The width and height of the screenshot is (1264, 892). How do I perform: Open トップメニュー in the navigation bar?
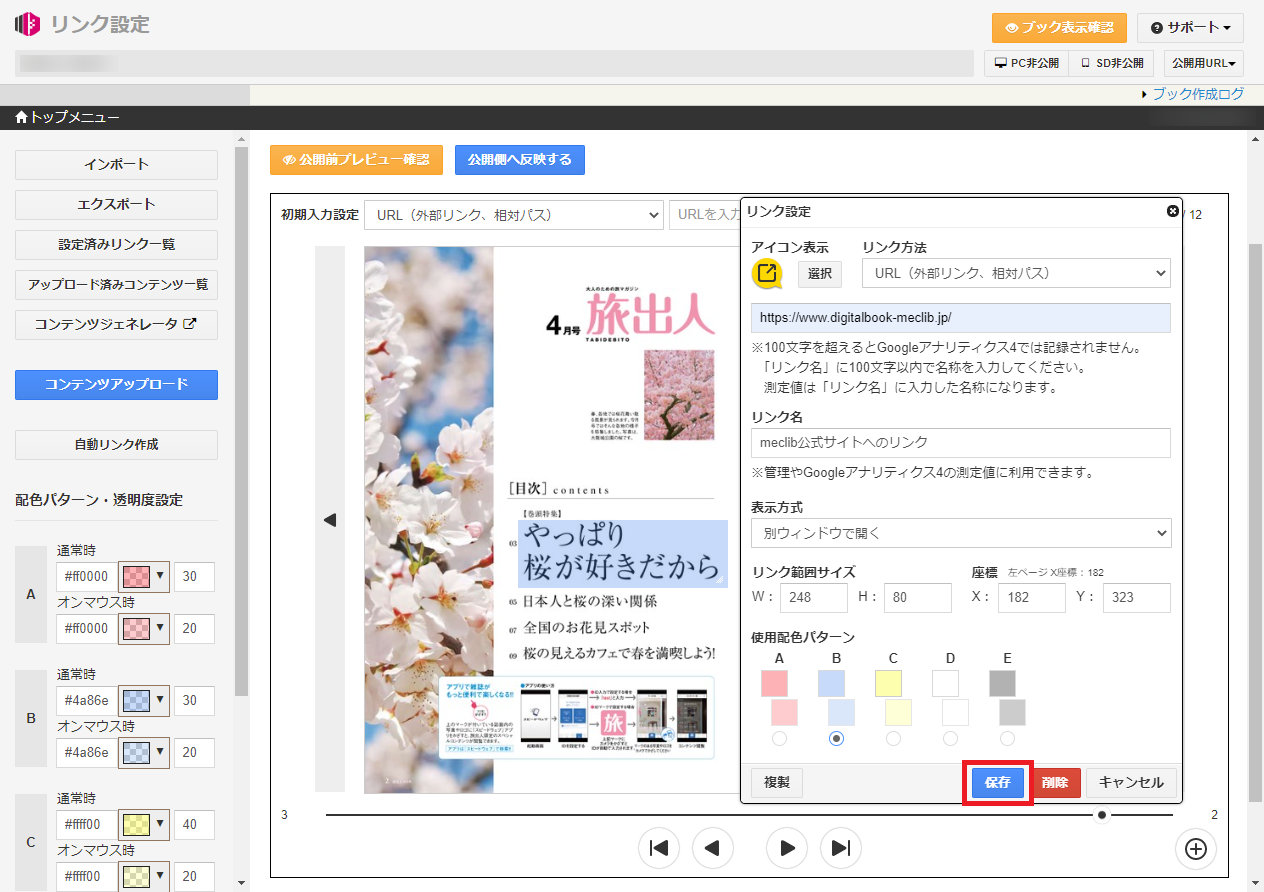point(68,118)
